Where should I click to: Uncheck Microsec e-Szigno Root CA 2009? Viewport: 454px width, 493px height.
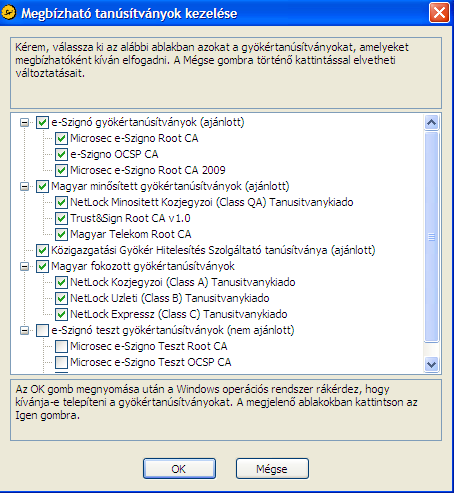(x=61, y=170)
